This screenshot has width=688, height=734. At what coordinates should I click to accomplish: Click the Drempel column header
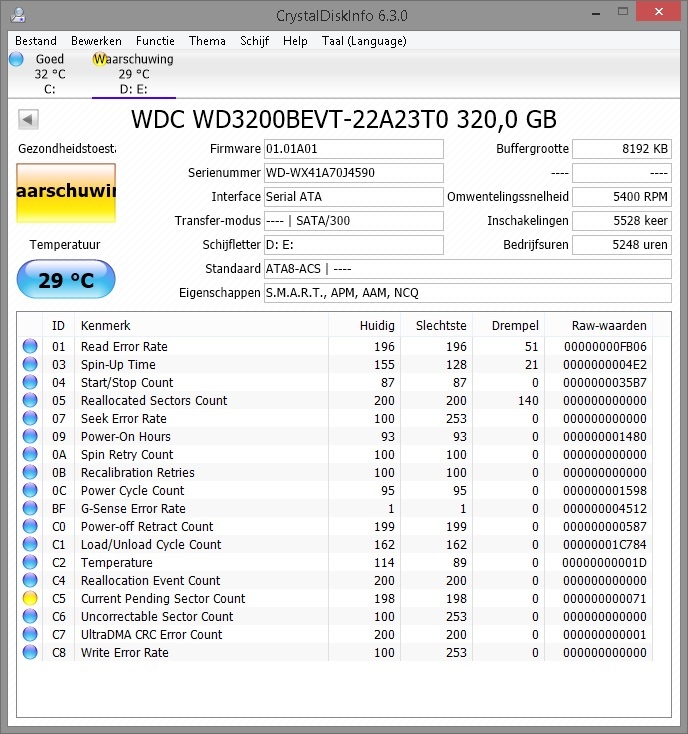click(x=508, y=325)
